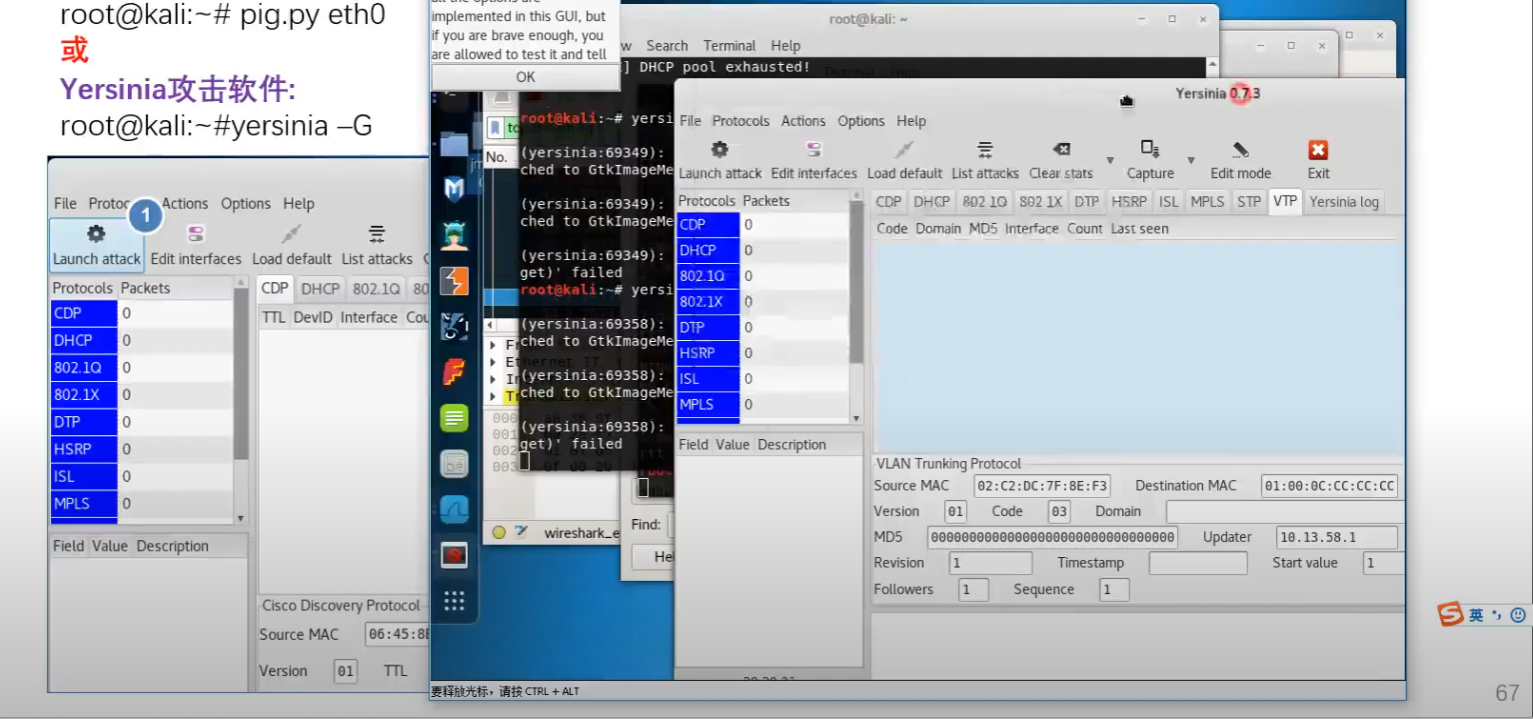
Task: Launch attack gear icon in Yersinia 0.7.3 window
Action: pos(719,150)
